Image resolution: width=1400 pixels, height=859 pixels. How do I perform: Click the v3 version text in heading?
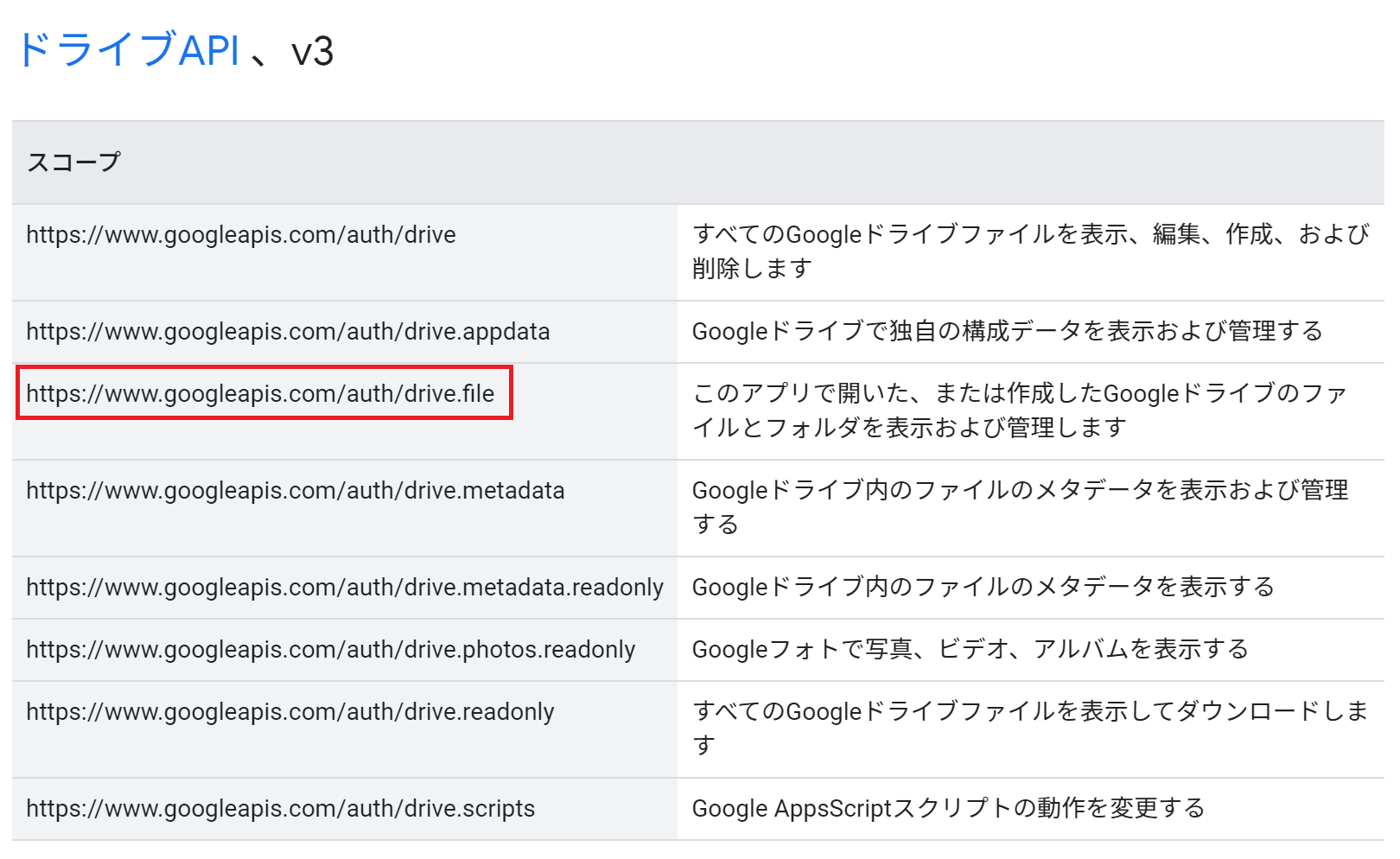coord(312,52)
